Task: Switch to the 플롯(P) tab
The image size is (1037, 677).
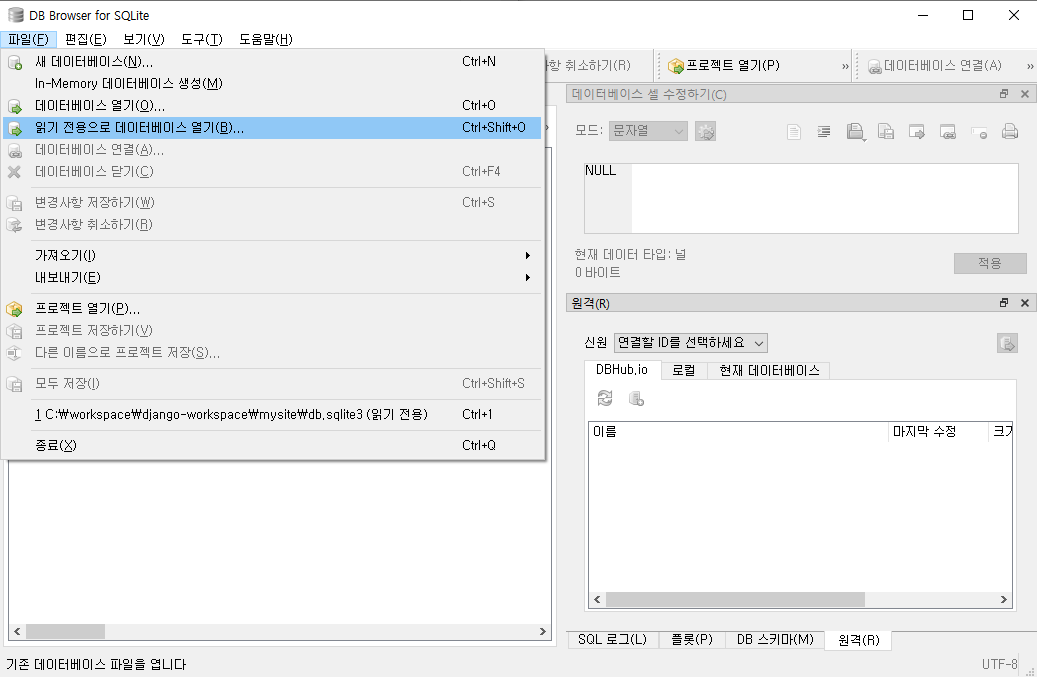Action: tap(692, 639)
